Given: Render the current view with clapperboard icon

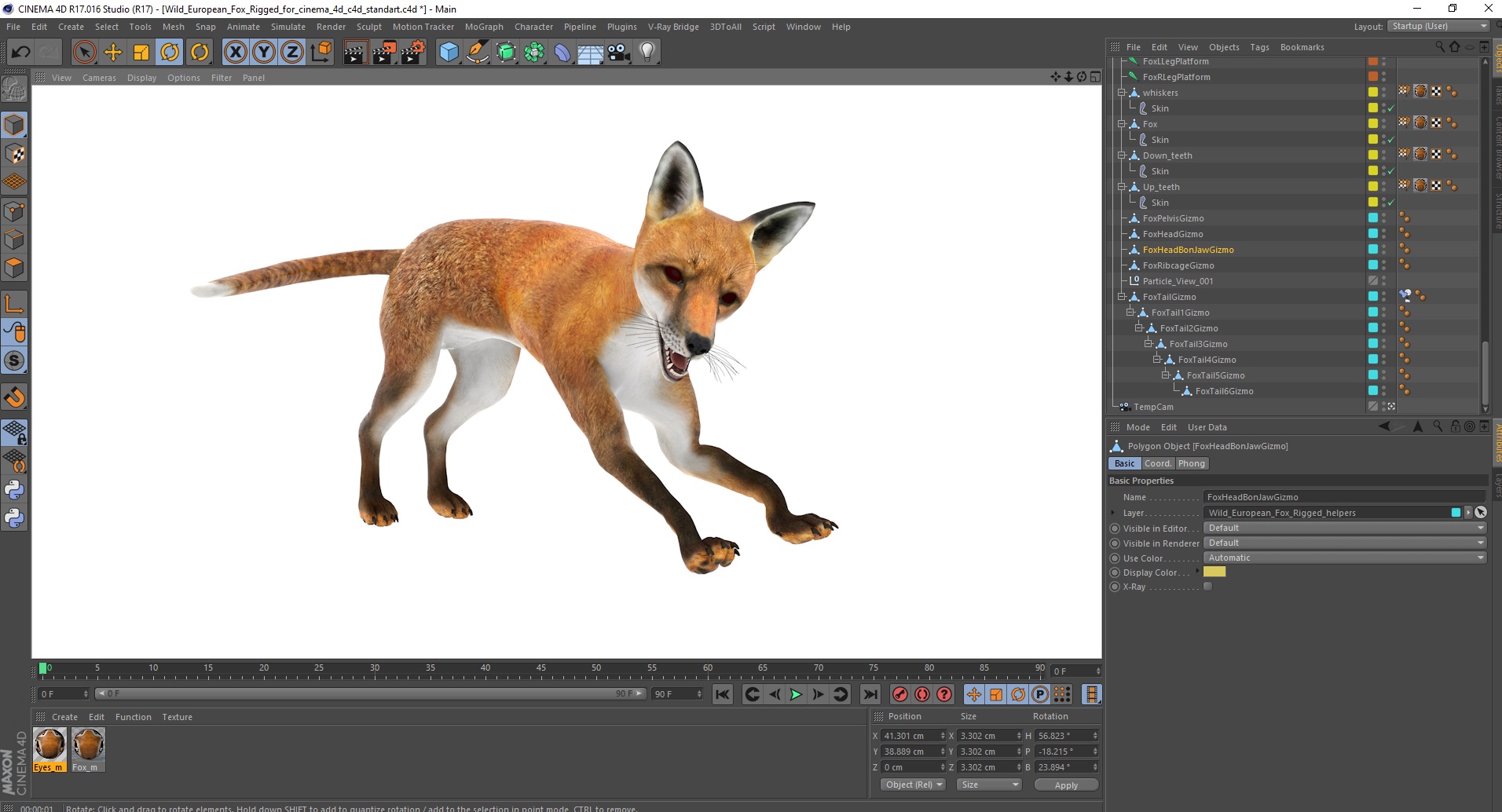Looking at the screenshot, I should pos(355,53).
